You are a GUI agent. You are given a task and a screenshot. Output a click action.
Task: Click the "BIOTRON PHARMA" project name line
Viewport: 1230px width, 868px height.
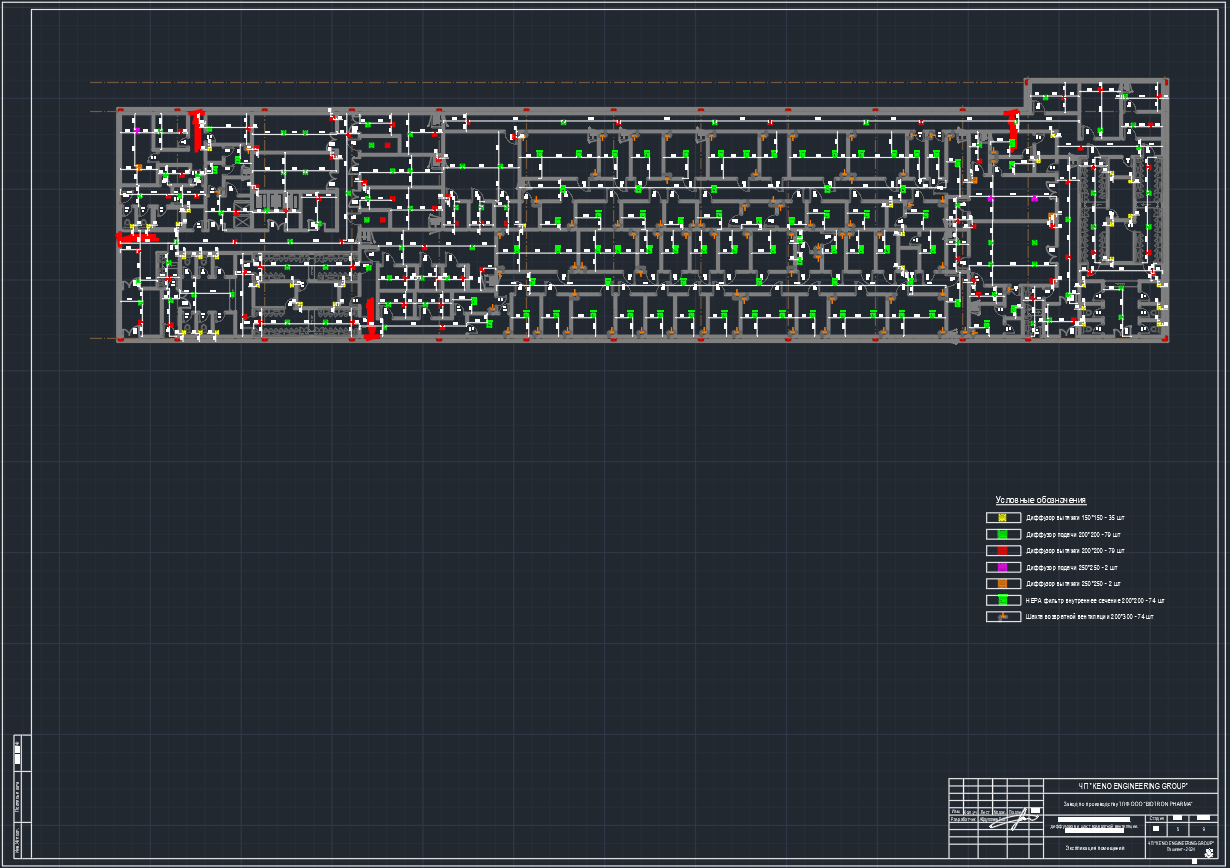[1128, 805]
